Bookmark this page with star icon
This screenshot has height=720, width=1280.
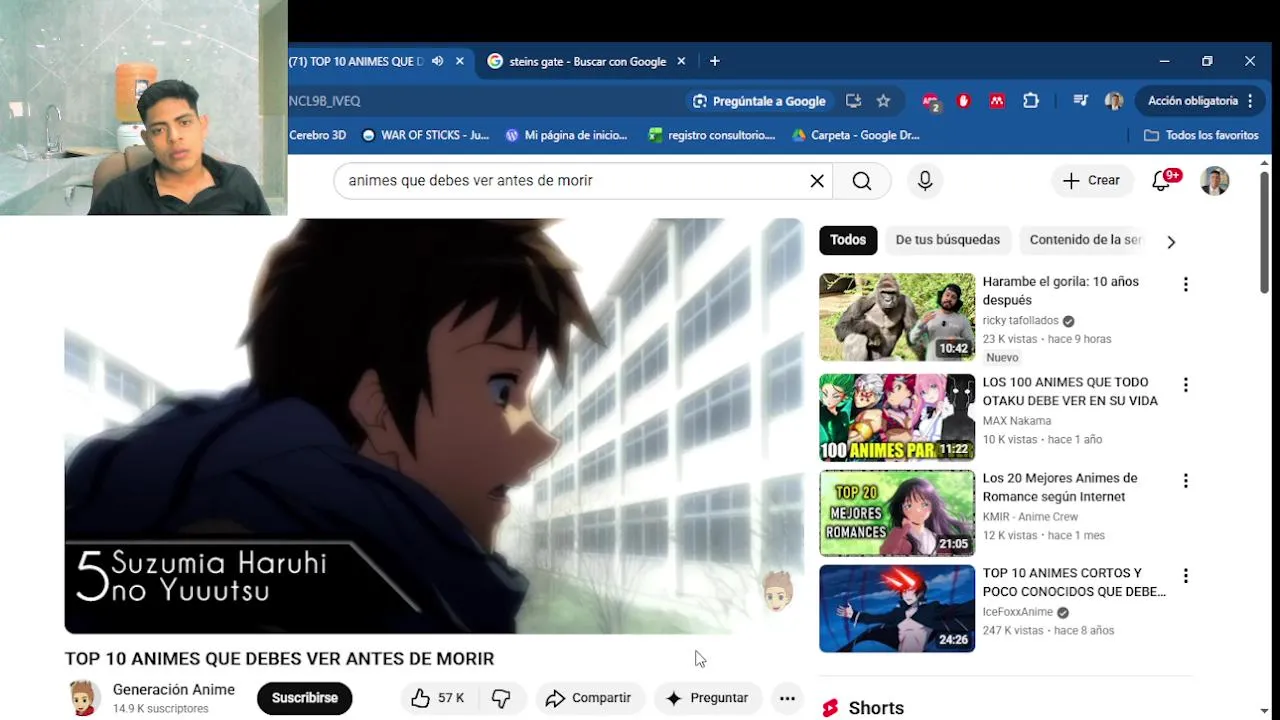[883, 101]
